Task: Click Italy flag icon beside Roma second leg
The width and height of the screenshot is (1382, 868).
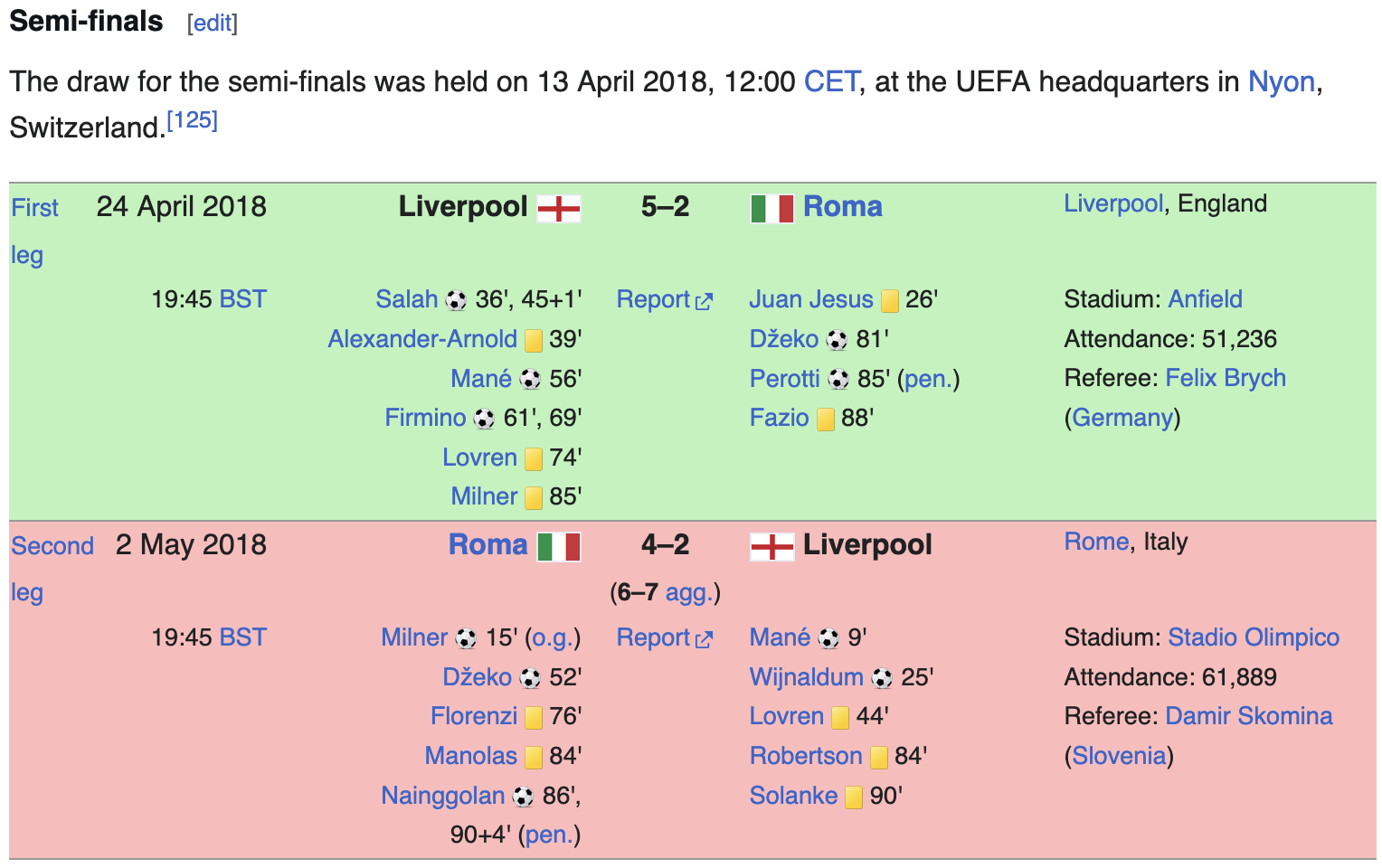Action: tap(559, 547)
